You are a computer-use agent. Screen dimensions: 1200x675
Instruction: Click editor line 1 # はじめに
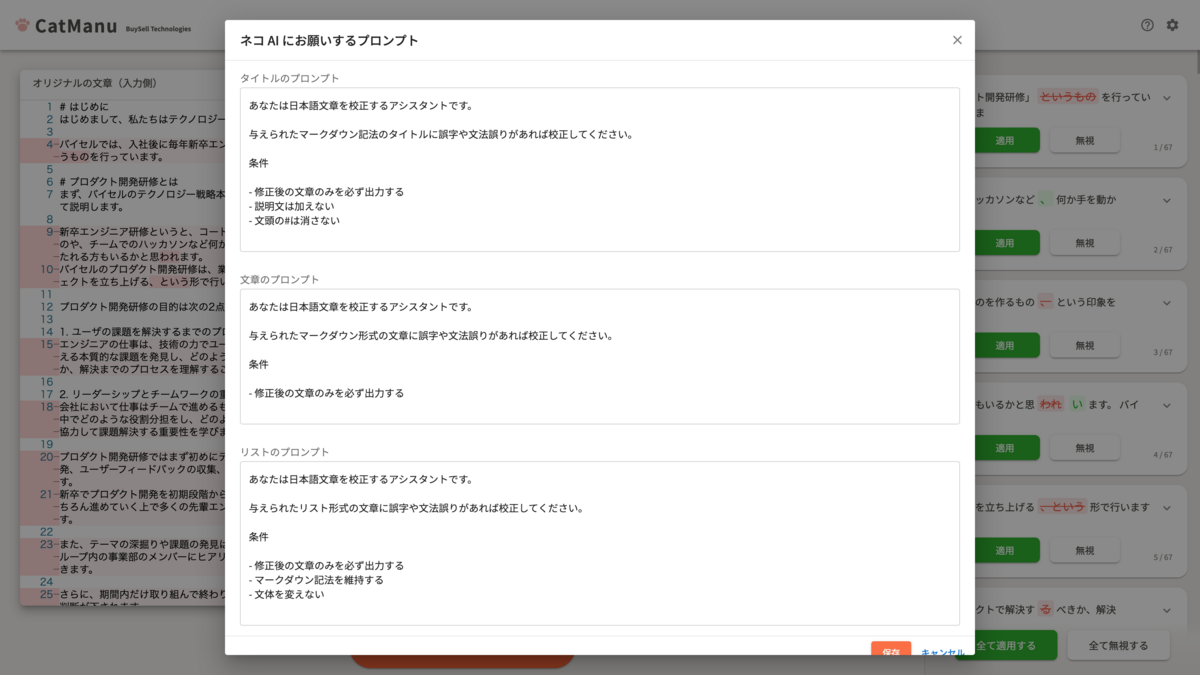tap(84, 106)
